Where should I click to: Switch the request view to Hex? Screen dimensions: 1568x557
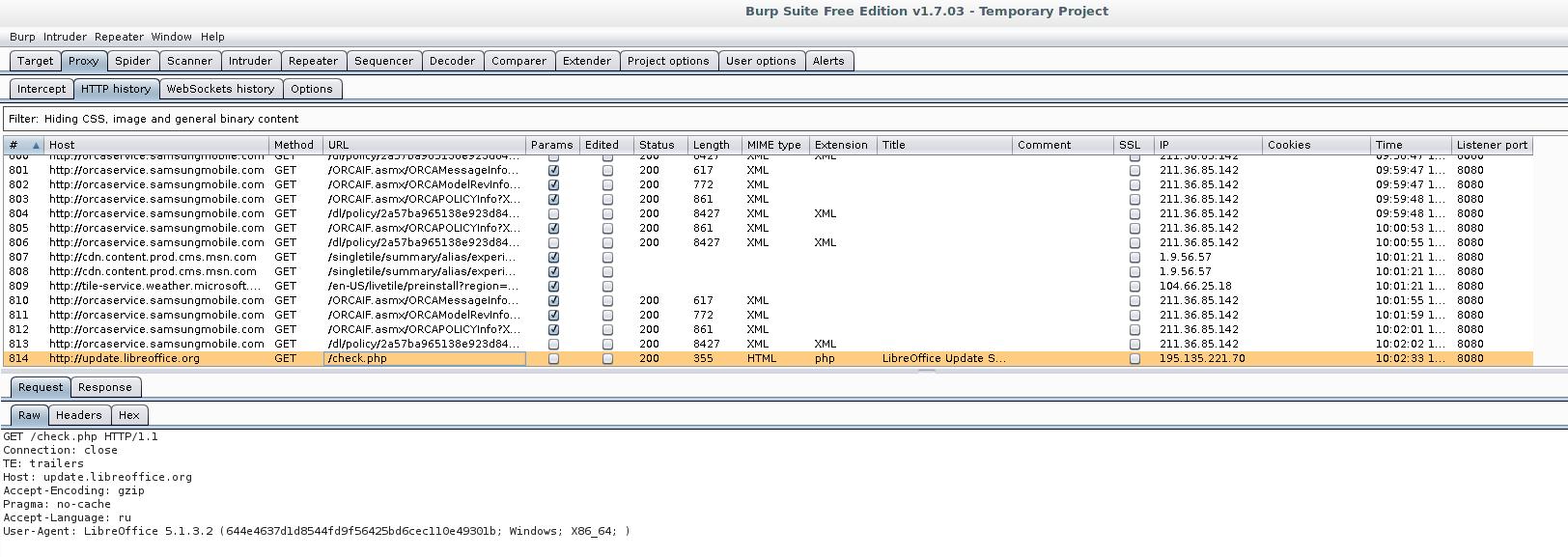pos(128,415)
